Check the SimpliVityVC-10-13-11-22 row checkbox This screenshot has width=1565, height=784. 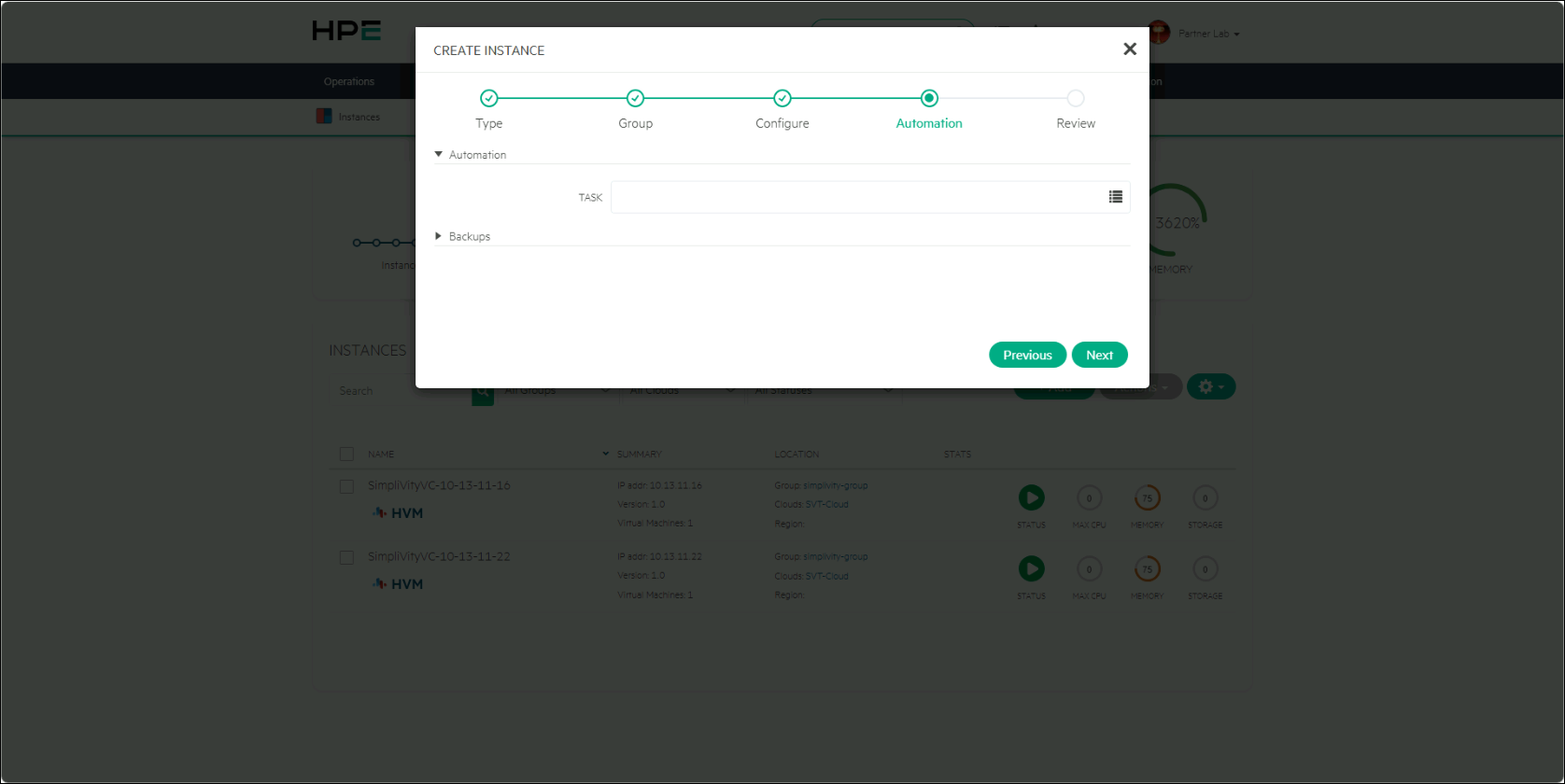(346, 558)
